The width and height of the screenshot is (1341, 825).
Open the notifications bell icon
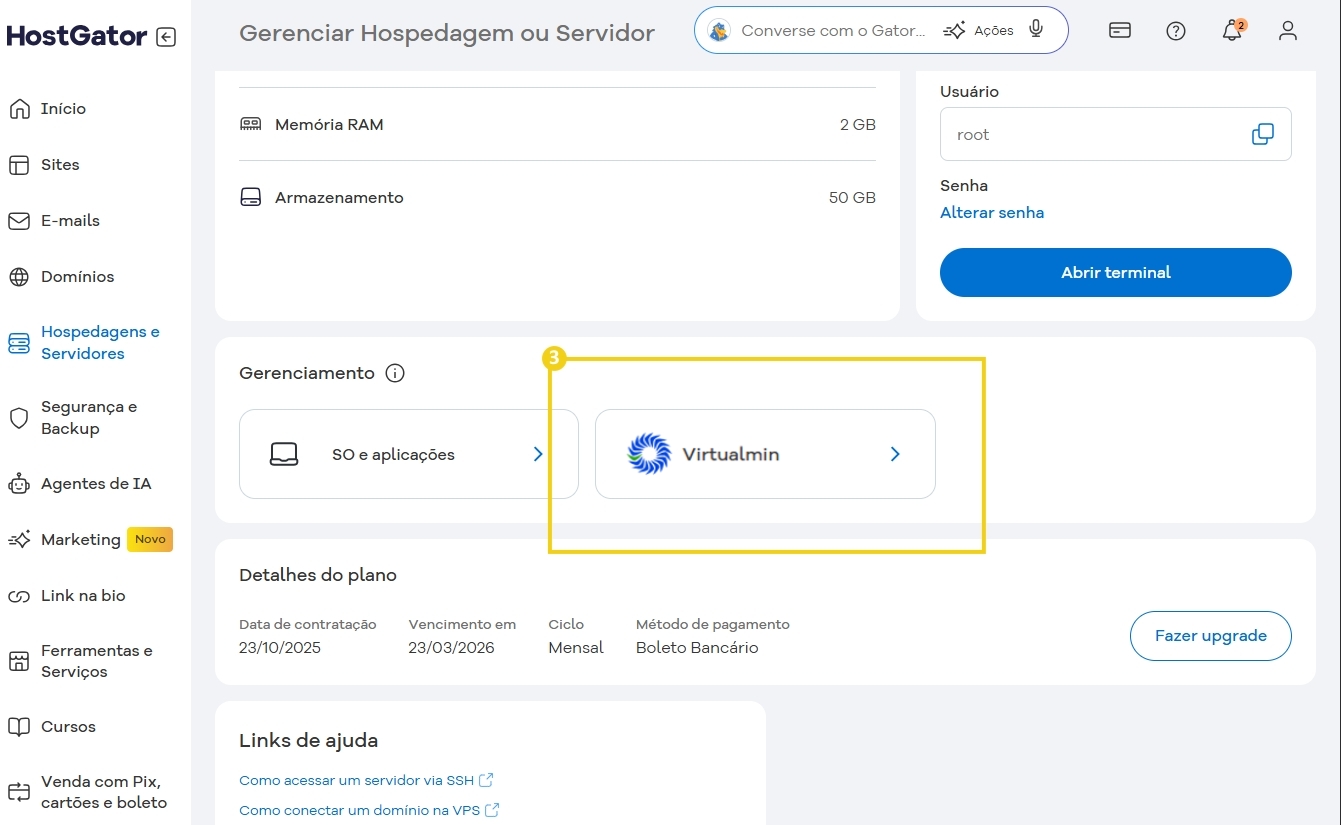click(x=1231, y=31)
